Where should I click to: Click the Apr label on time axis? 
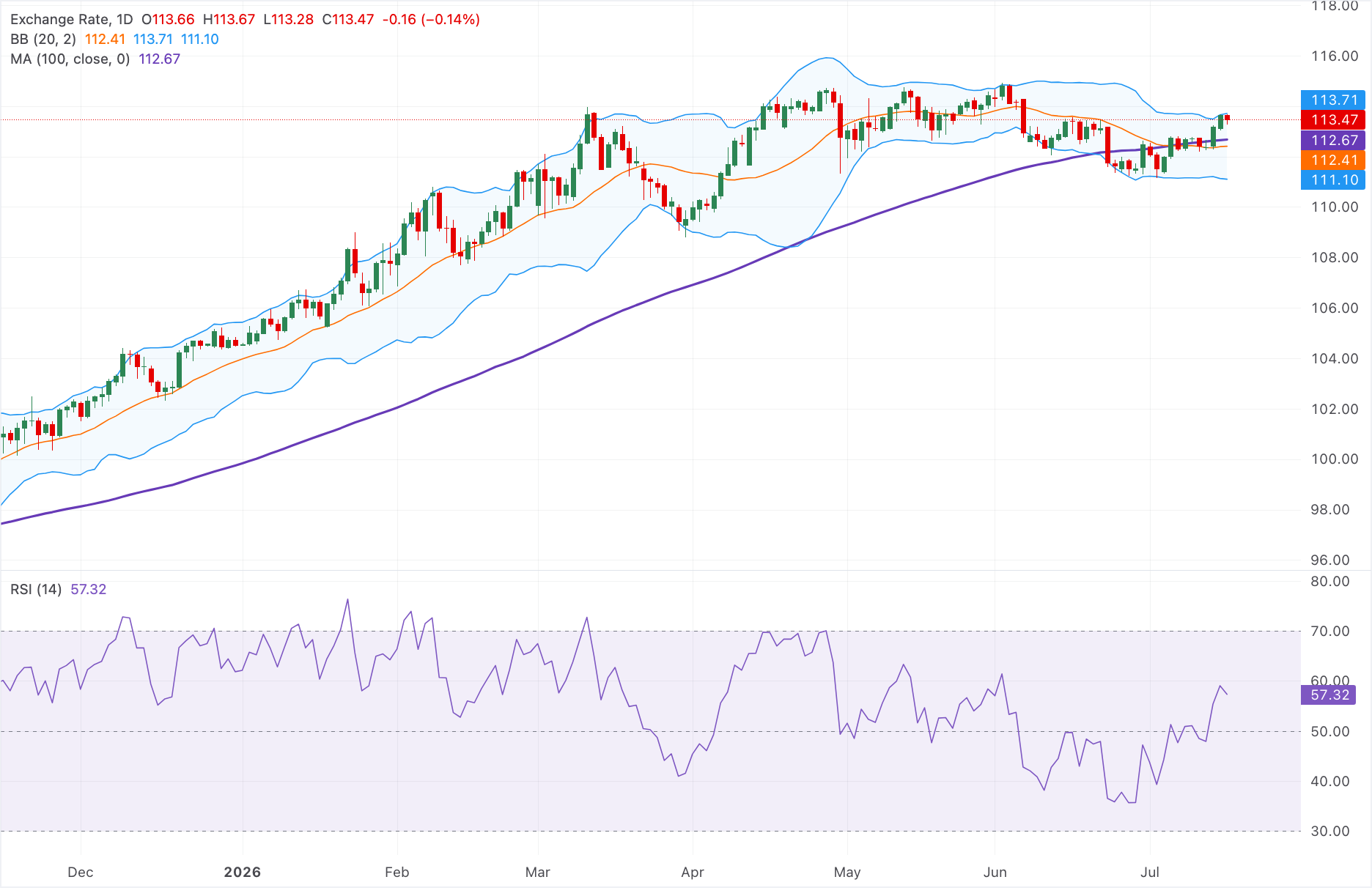693,873
